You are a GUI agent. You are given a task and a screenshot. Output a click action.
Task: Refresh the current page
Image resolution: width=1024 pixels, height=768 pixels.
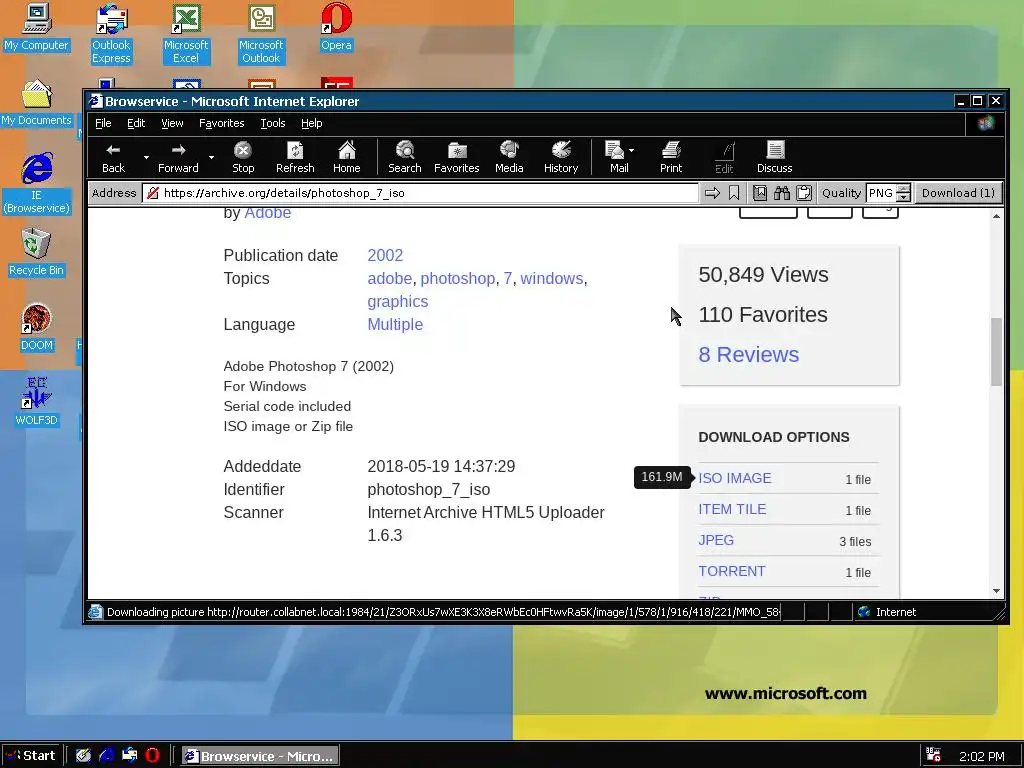tap(295, 157)
